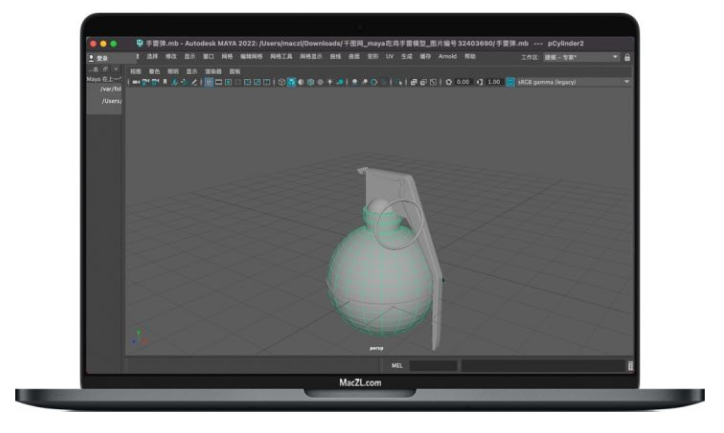Click the Wireframe on Shaded cube icon

click(311, 82)
